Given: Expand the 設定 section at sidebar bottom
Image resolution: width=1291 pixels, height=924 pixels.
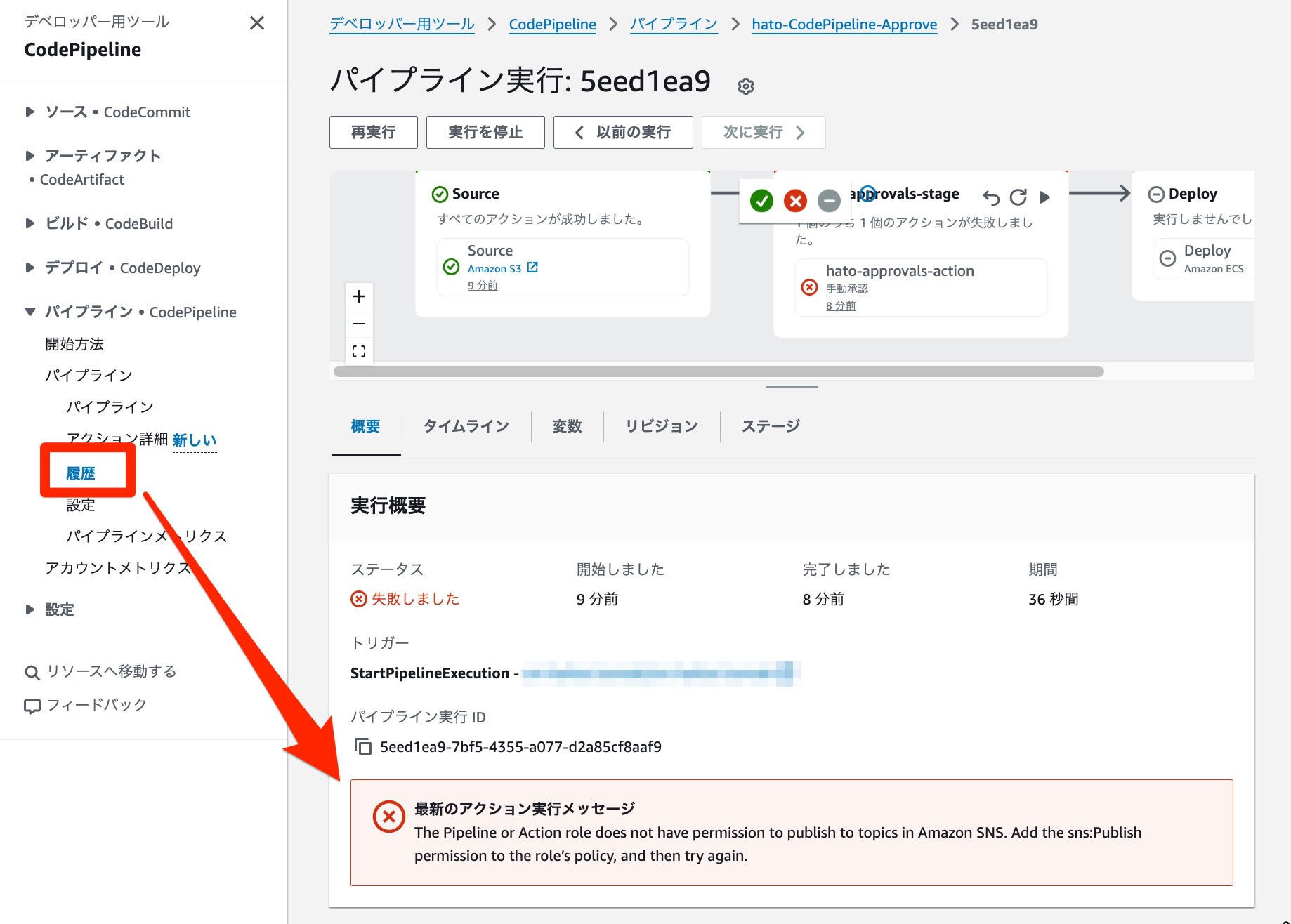Looking at the screenshot, I should (30, 609).
